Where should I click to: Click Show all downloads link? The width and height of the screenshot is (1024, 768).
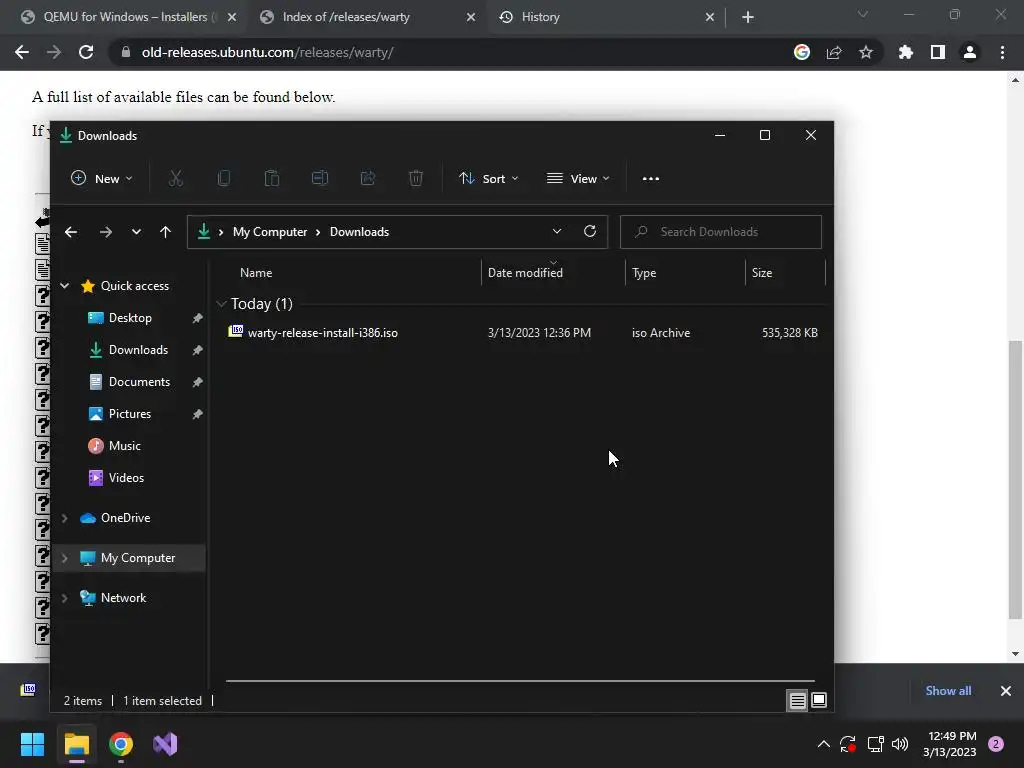point(948,691)
